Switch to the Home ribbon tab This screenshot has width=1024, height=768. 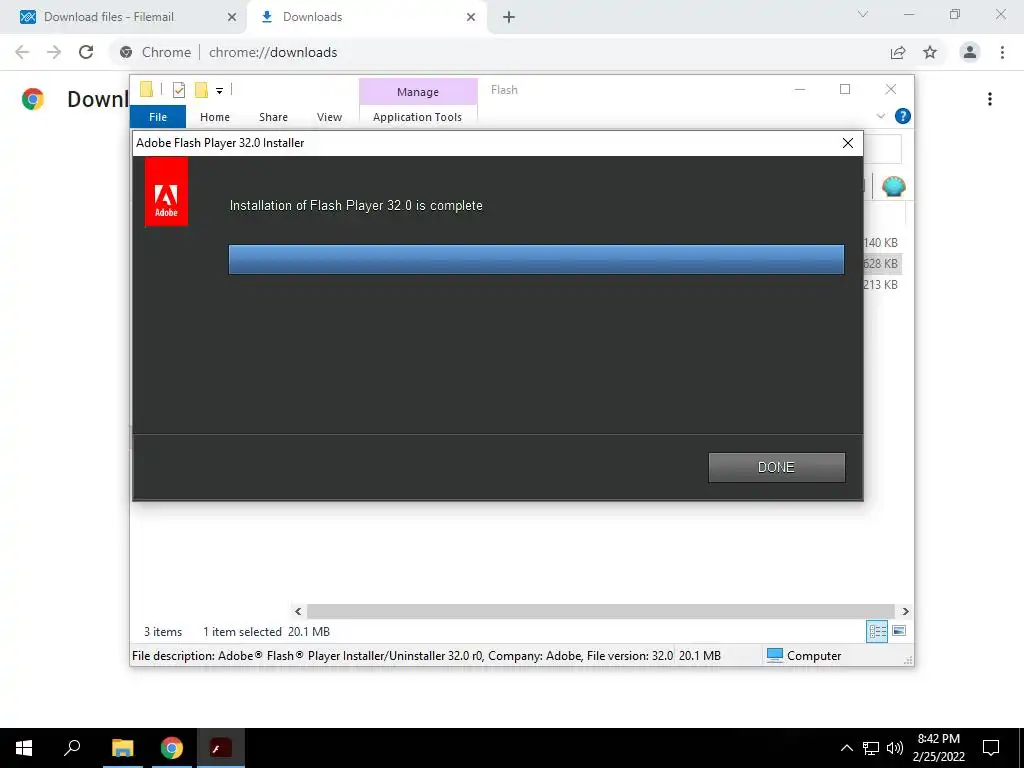point(215,117)
